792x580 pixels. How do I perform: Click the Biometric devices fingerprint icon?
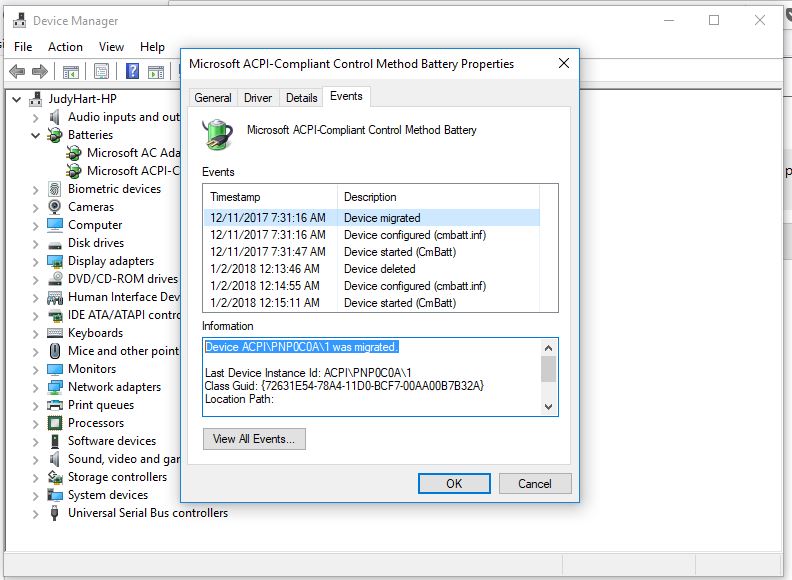pos(55,189)
